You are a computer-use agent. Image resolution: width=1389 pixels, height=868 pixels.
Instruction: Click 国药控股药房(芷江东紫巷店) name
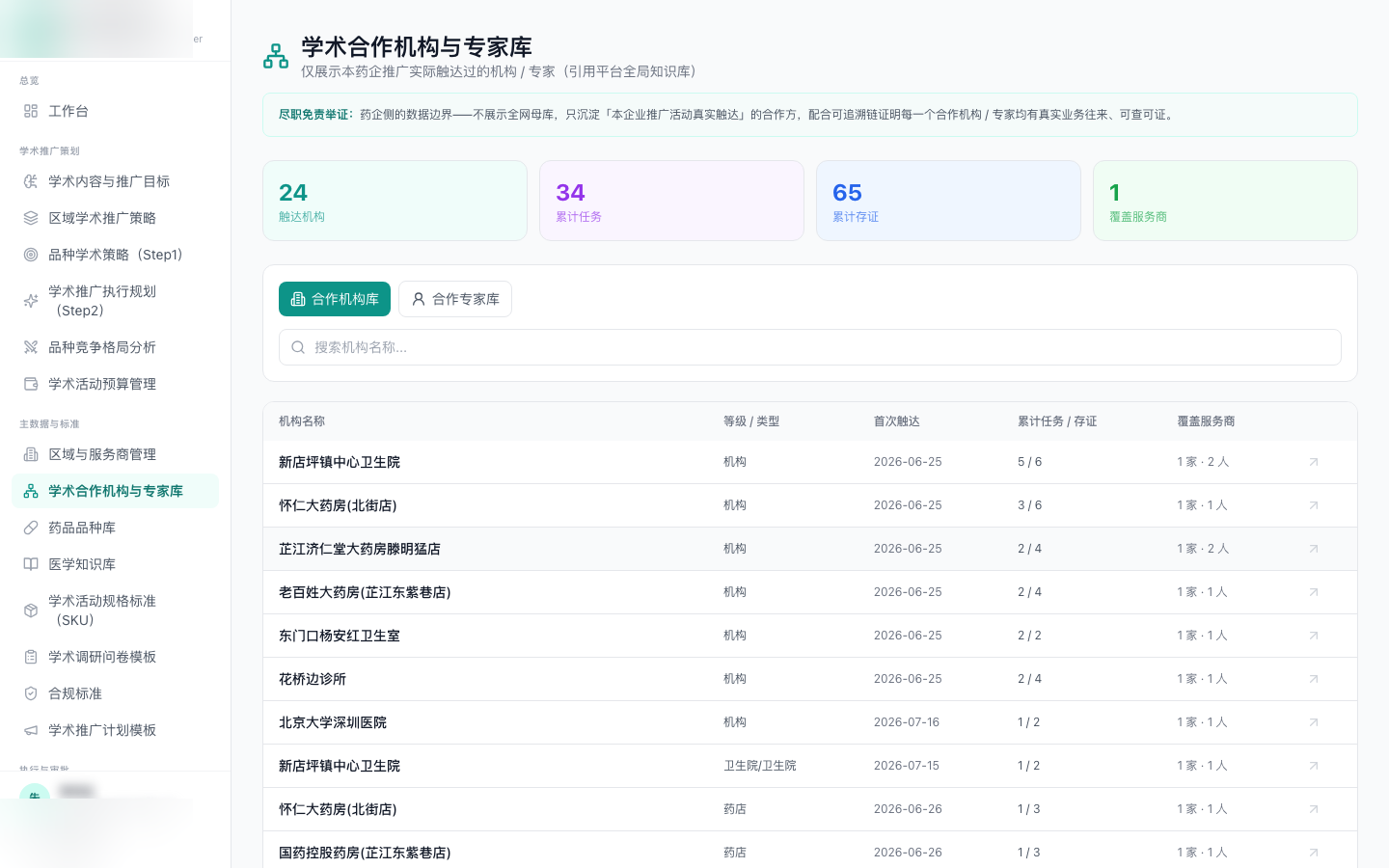point(365,853)
